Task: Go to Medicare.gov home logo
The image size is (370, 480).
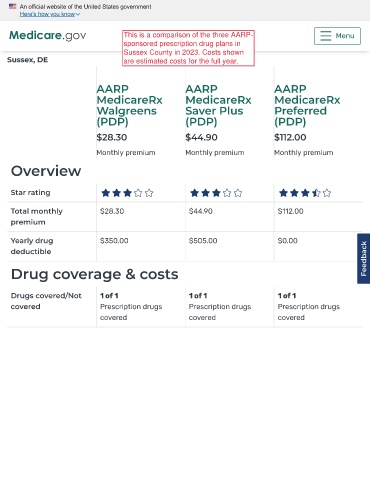Action: pos(47,35)
